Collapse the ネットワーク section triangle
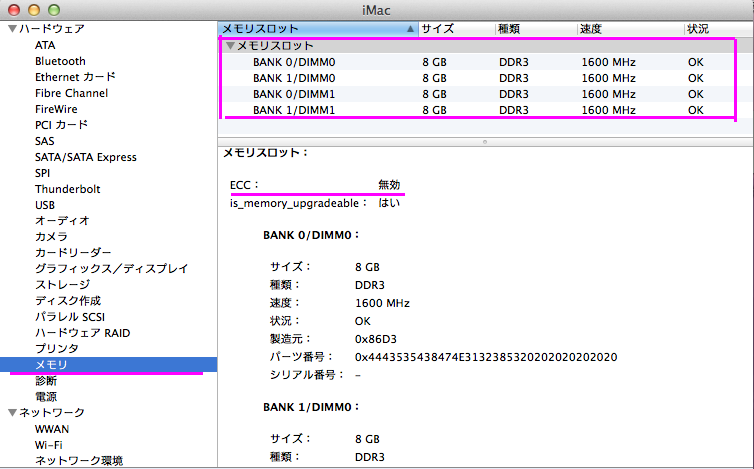Screen dimensions: 754x469 [11, 413]
